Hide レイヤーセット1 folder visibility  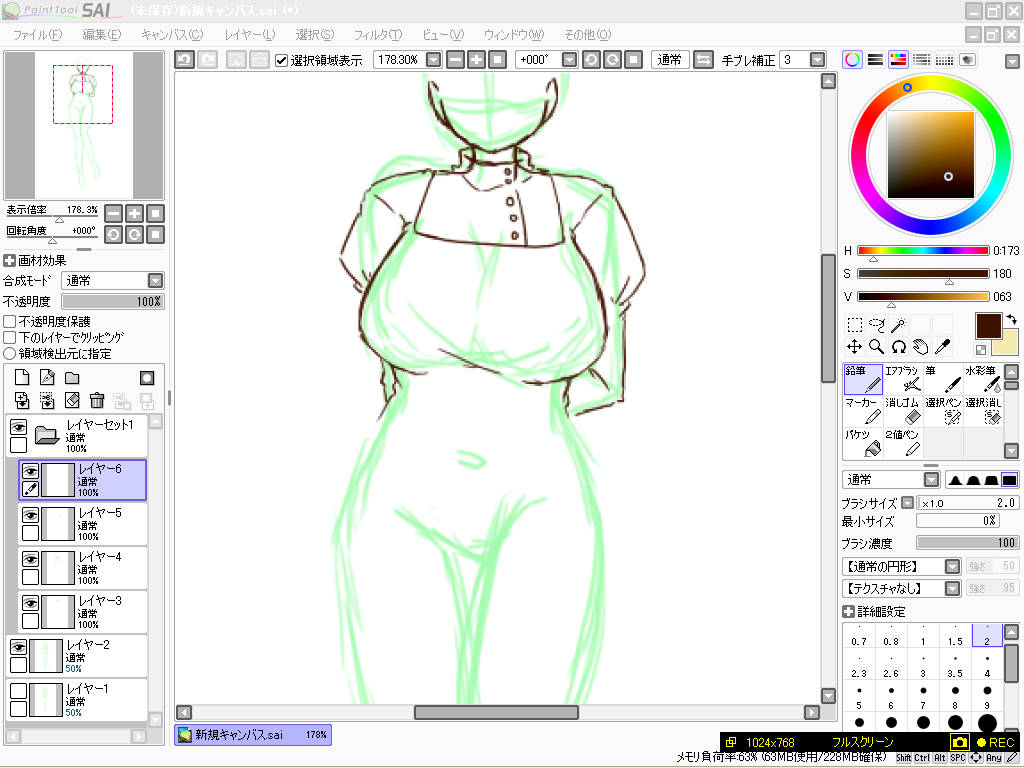click(x=18, y=427)
